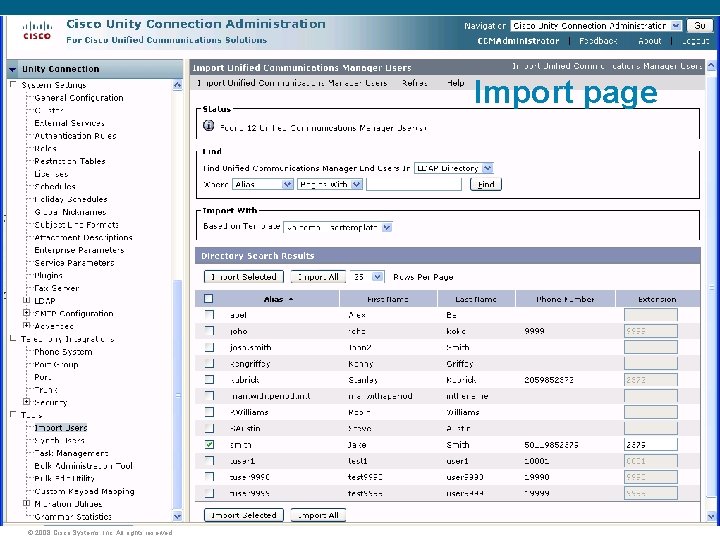Click main page scroll-up arrow
The image size is (720, 540).
(x=711, y=66)
